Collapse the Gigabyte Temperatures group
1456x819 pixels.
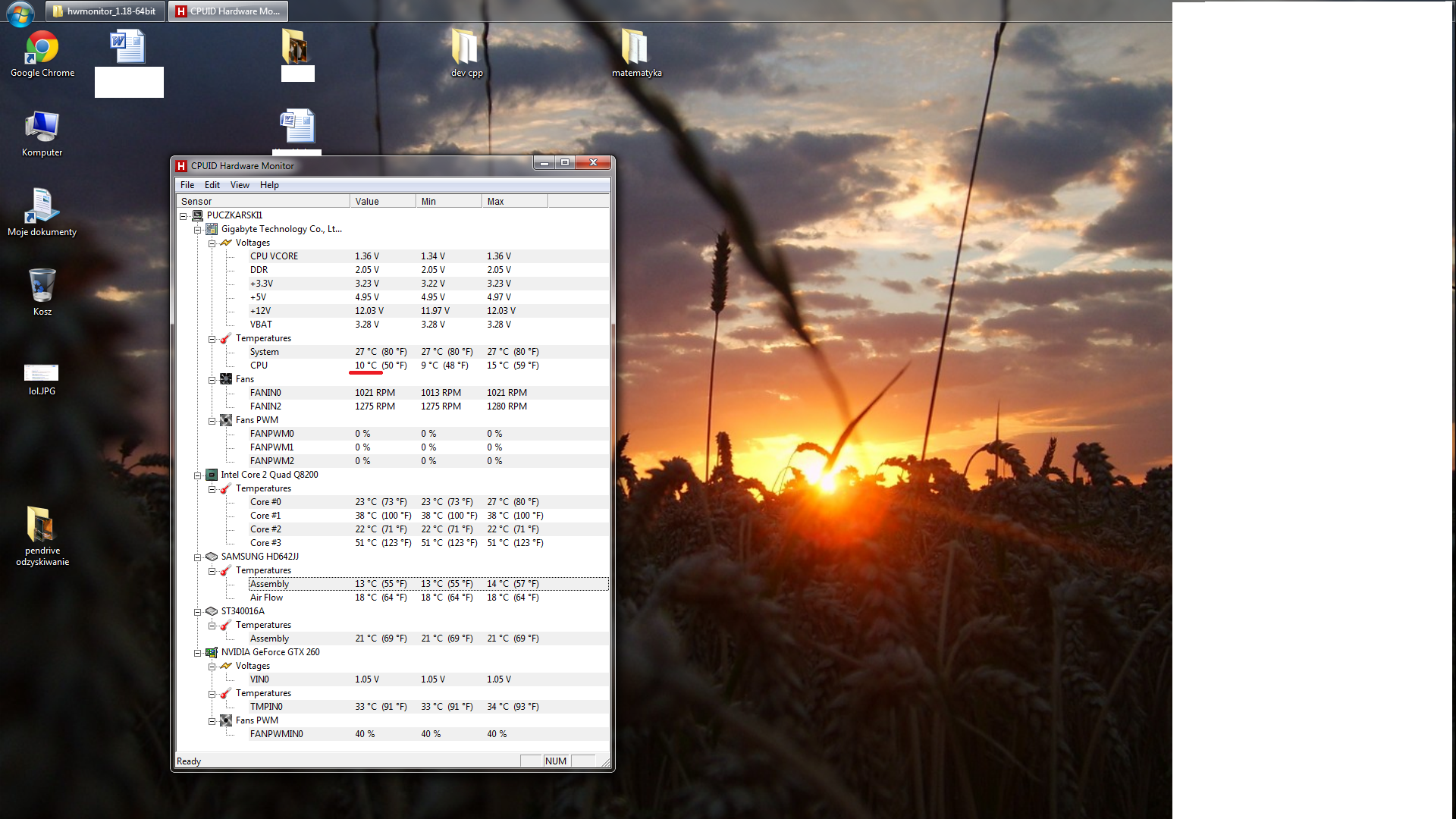[212, 339]
